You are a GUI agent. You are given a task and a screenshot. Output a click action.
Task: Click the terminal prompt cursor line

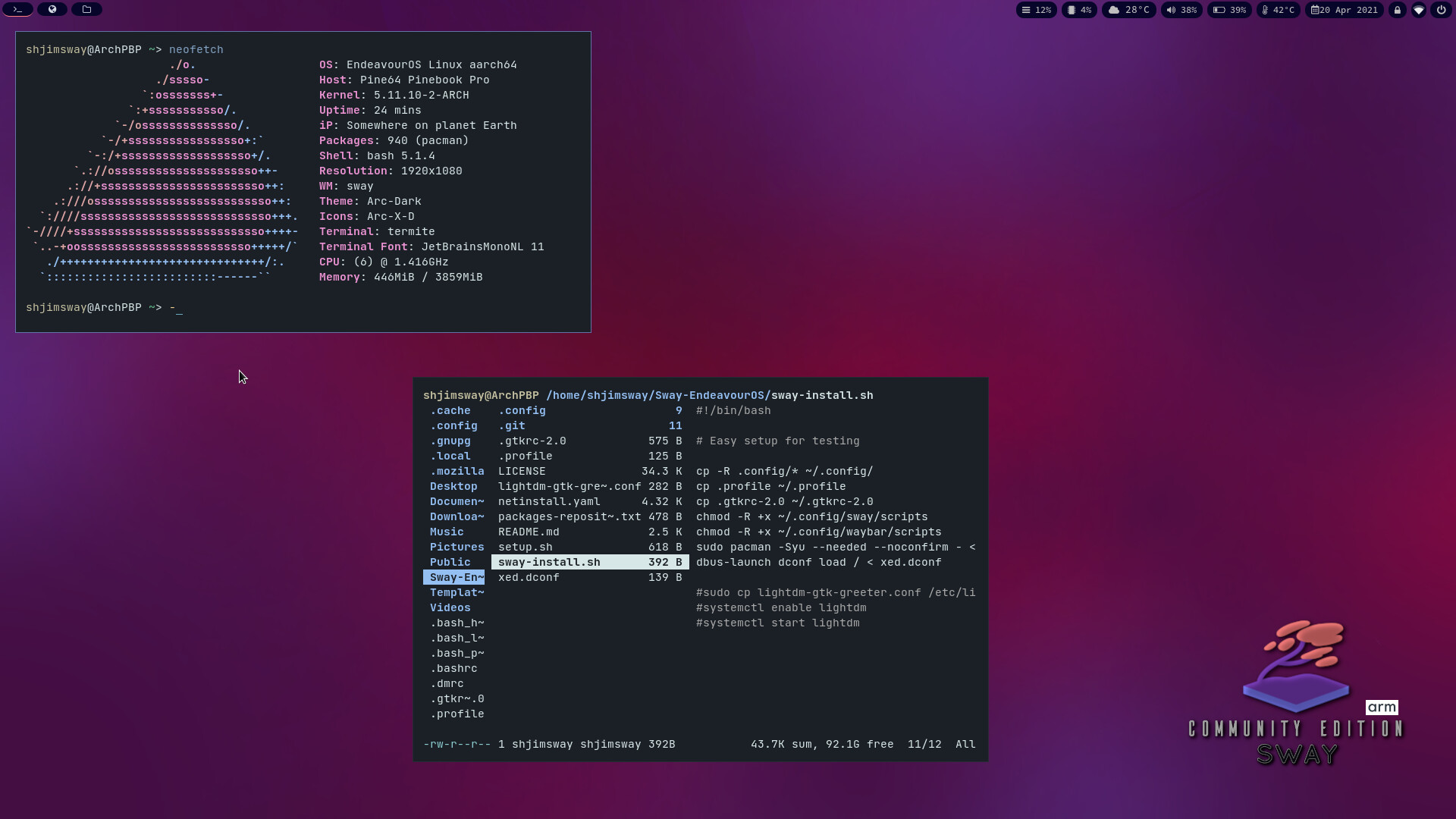tap(104, 307)
